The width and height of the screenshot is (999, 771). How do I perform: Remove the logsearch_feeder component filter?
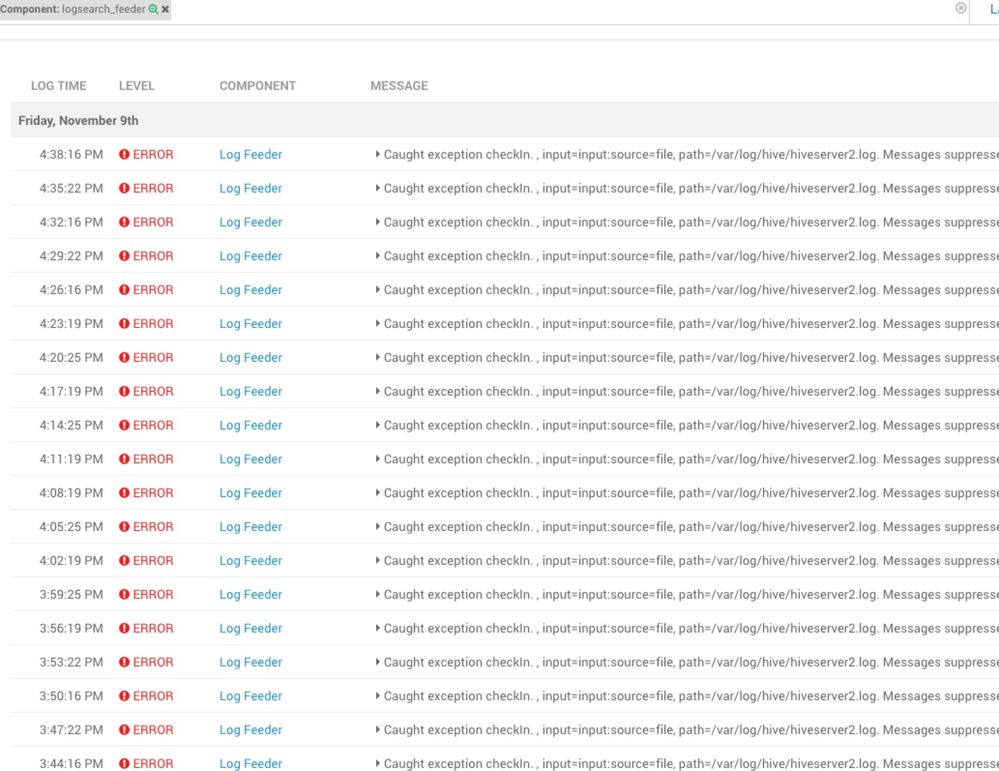[x=165, y=10]
